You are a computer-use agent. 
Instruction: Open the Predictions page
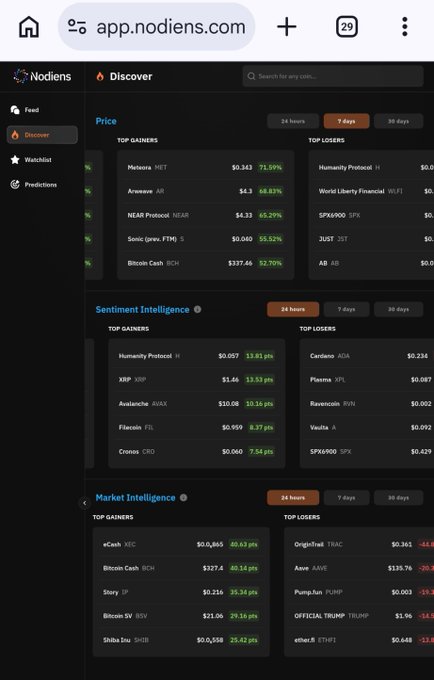[x=42, y=184]
